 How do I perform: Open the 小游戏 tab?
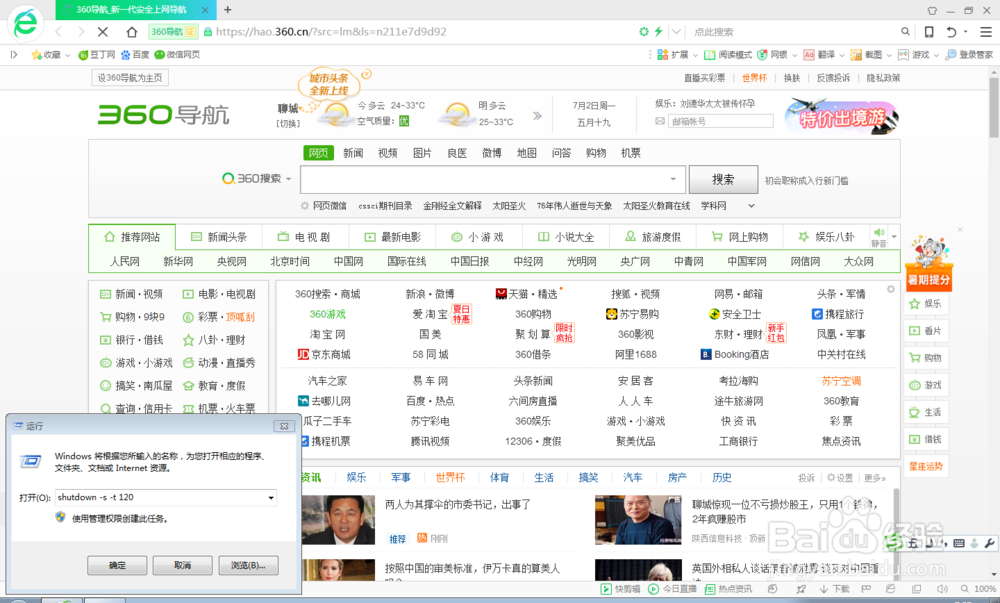coord(478,237)
